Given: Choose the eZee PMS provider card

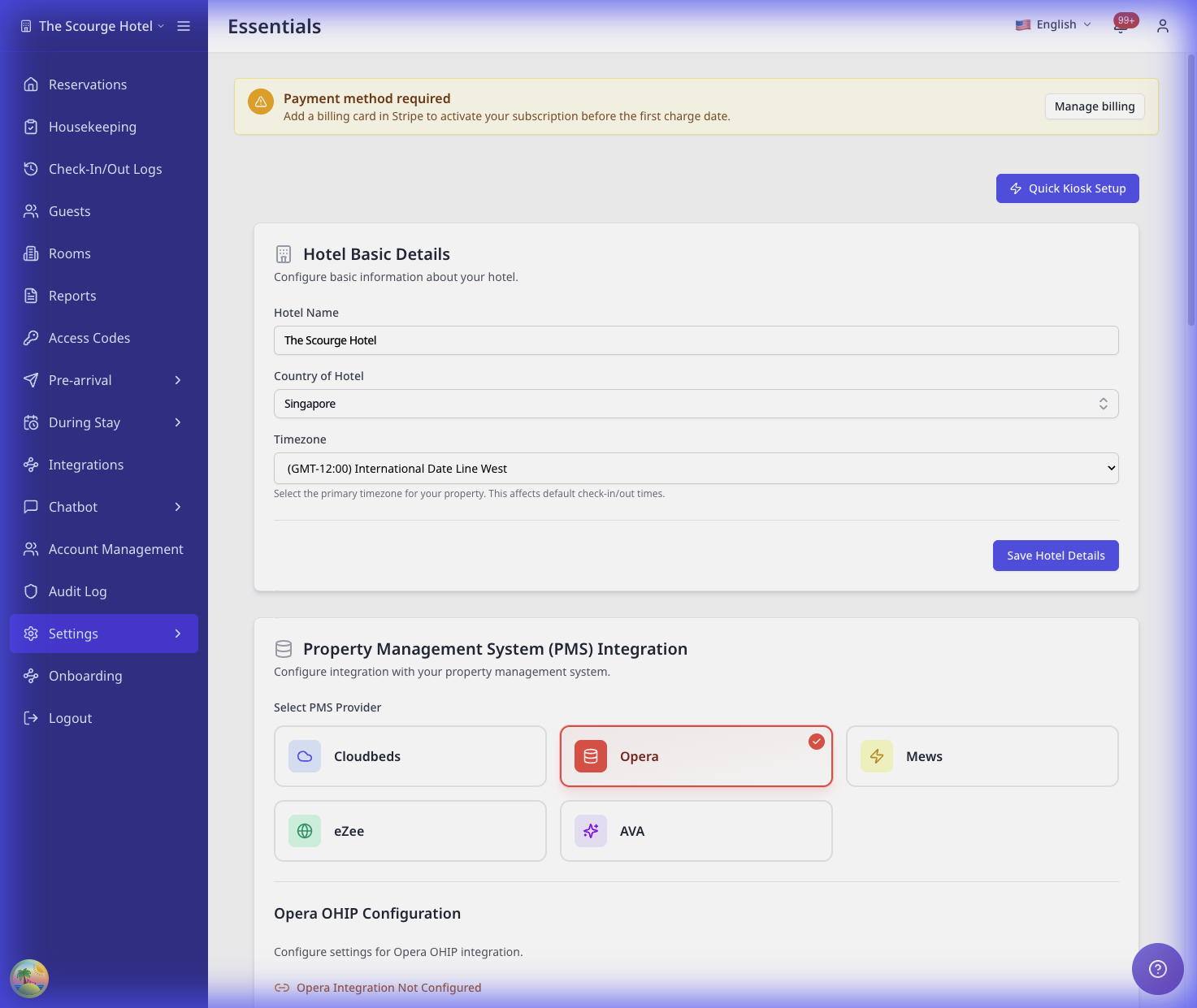Looking at the screenshot, I should [x=410, y=831].
